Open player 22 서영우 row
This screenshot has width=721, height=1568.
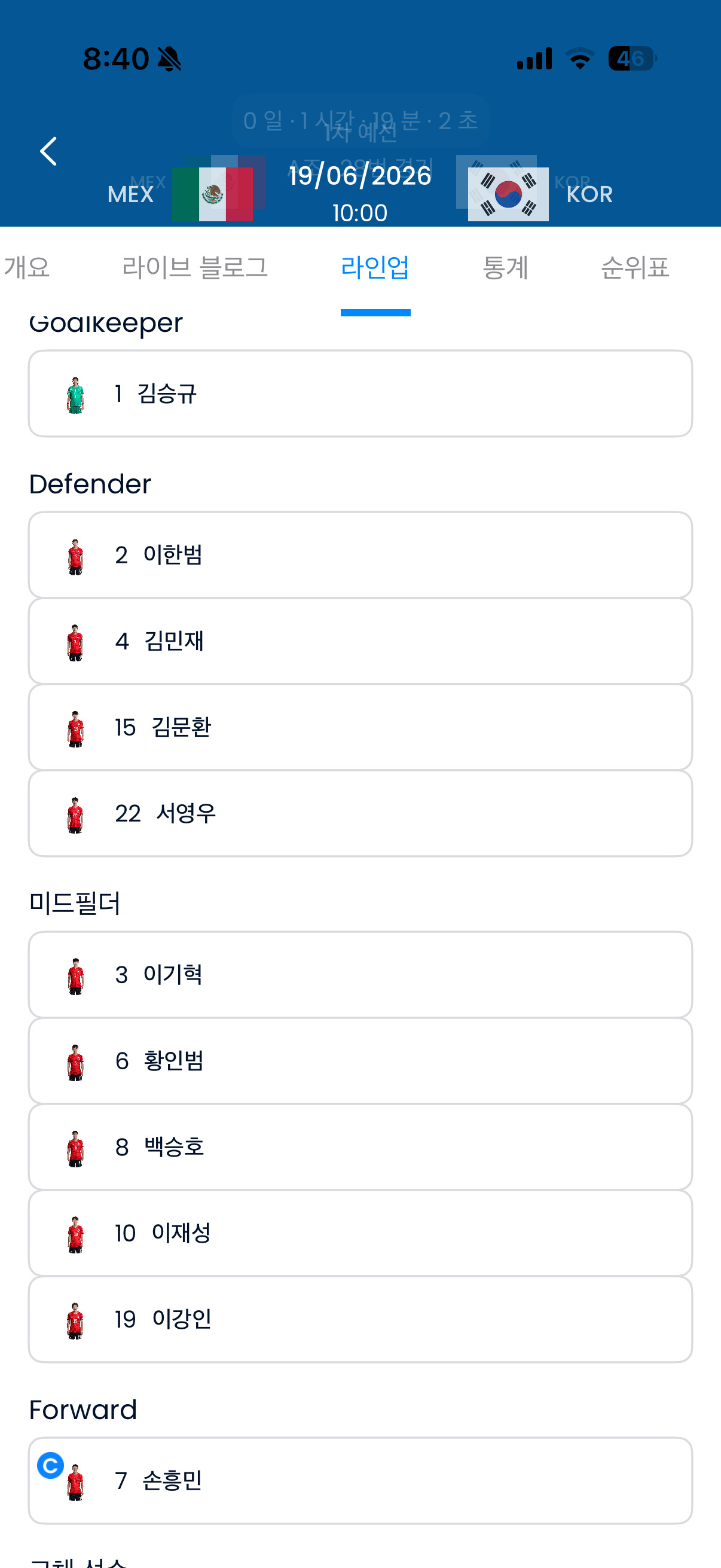(x=360, y=813)
